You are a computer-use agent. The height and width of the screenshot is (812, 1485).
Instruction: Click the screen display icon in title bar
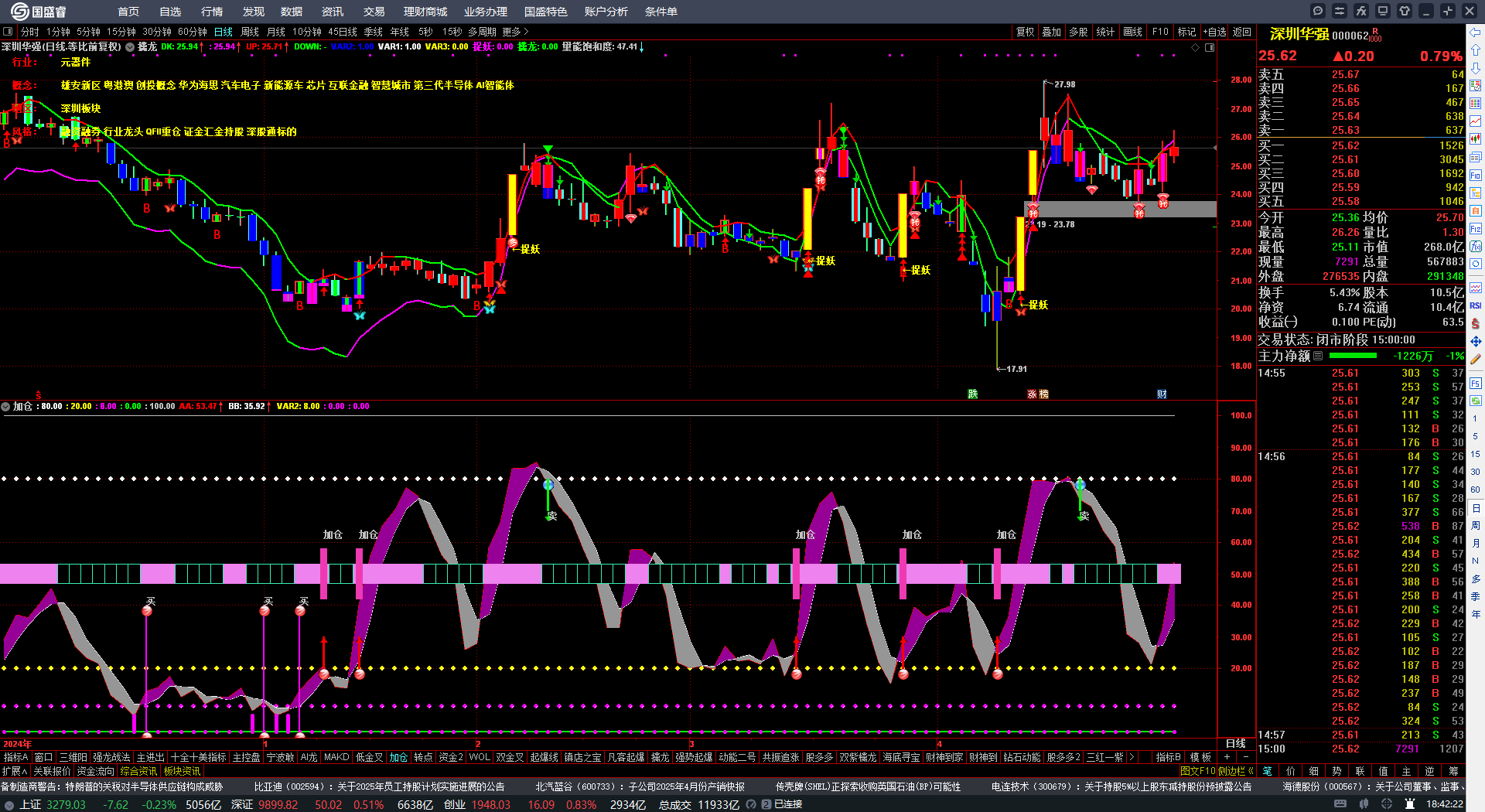pyautogui.click(x=1383, y=11)
